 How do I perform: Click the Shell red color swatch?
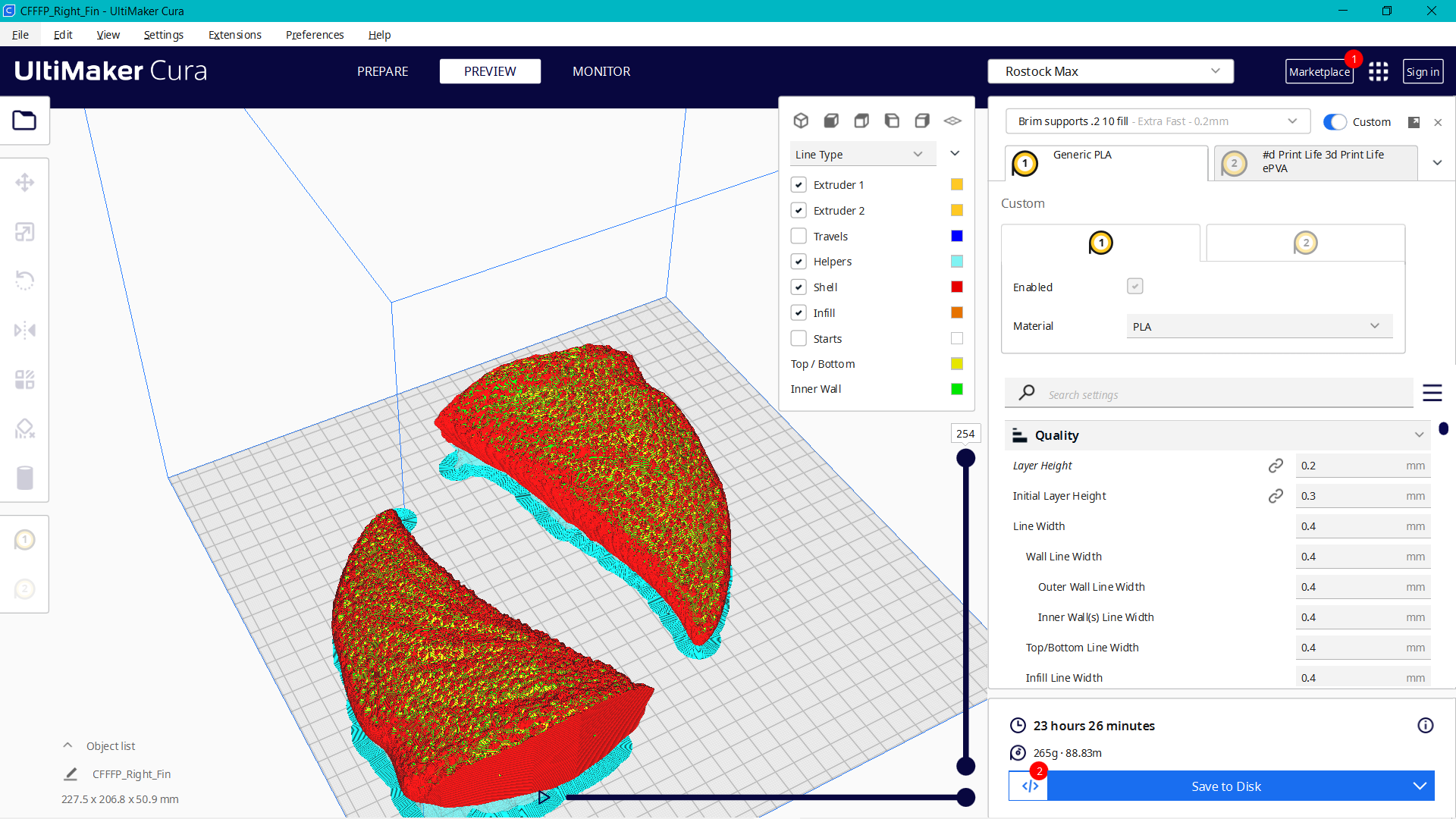[x=957, y=287]
